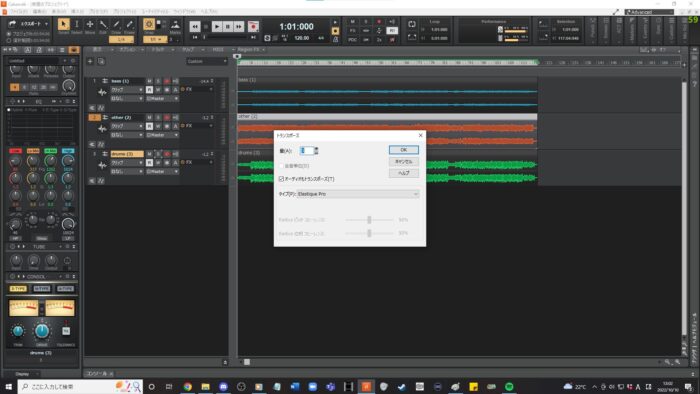
Task: Open the MIDI menu in track view
Action: pyautogui.click(x=218, y=50)
